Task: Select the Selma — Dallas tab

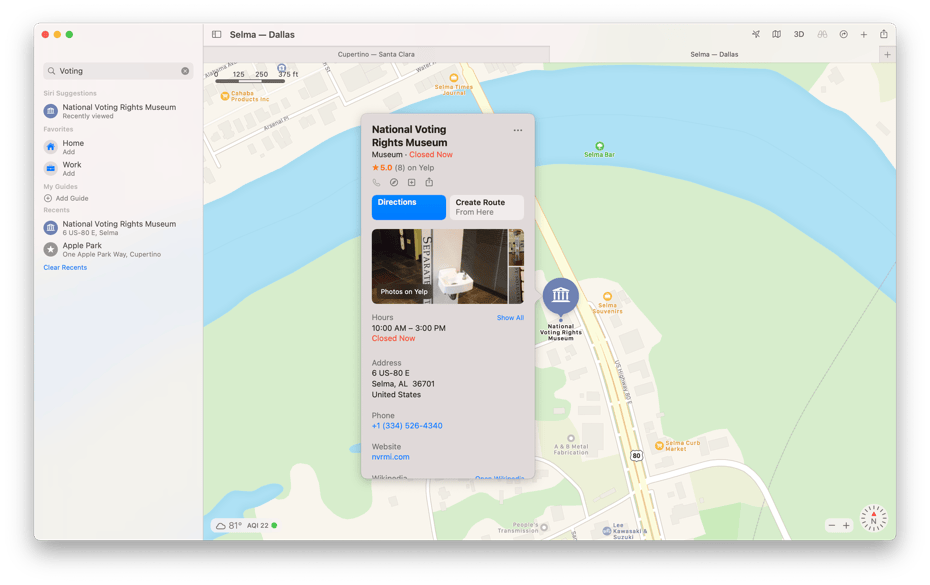Action: pyautogui.click(x=714, y=55)
